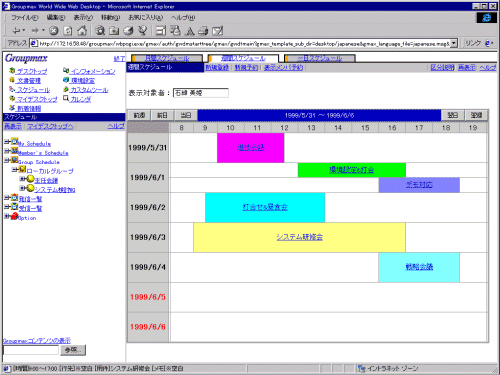Click the マイデスクトップ icon in Groupmax menu
This screenshot has width=500, height=375.
12,99
